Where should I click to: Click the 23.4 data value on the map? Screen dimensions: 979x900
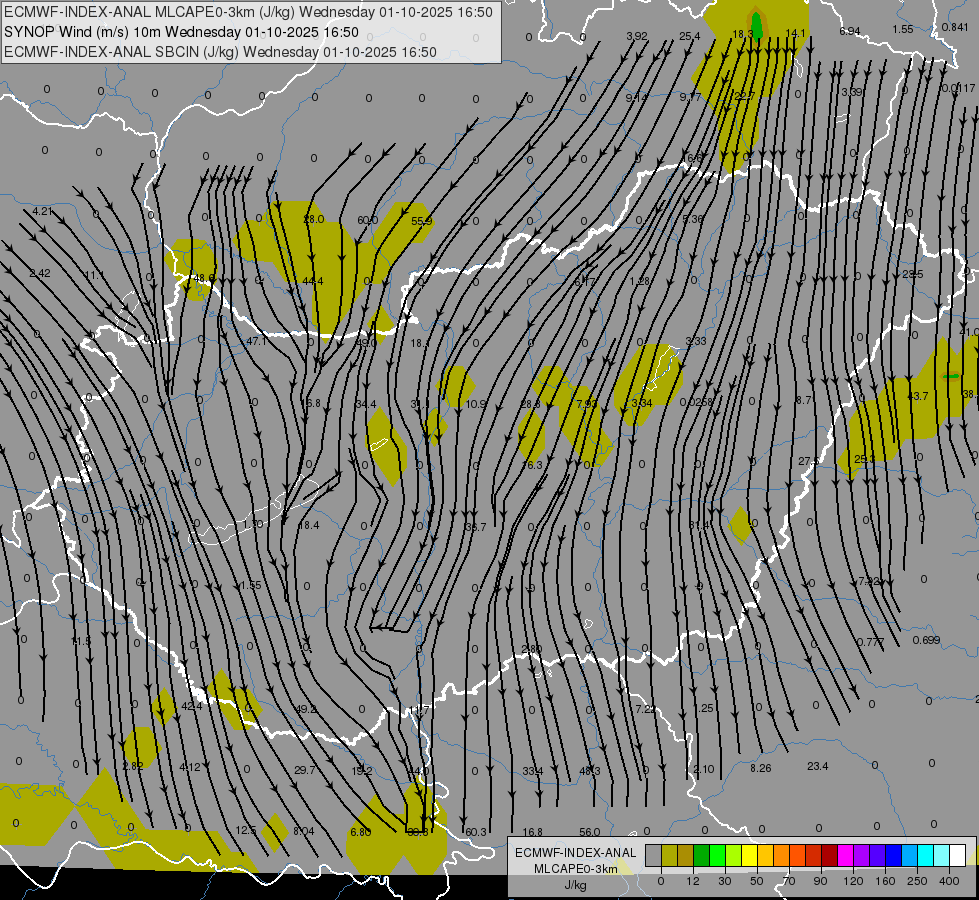click(x=818, y=766)
